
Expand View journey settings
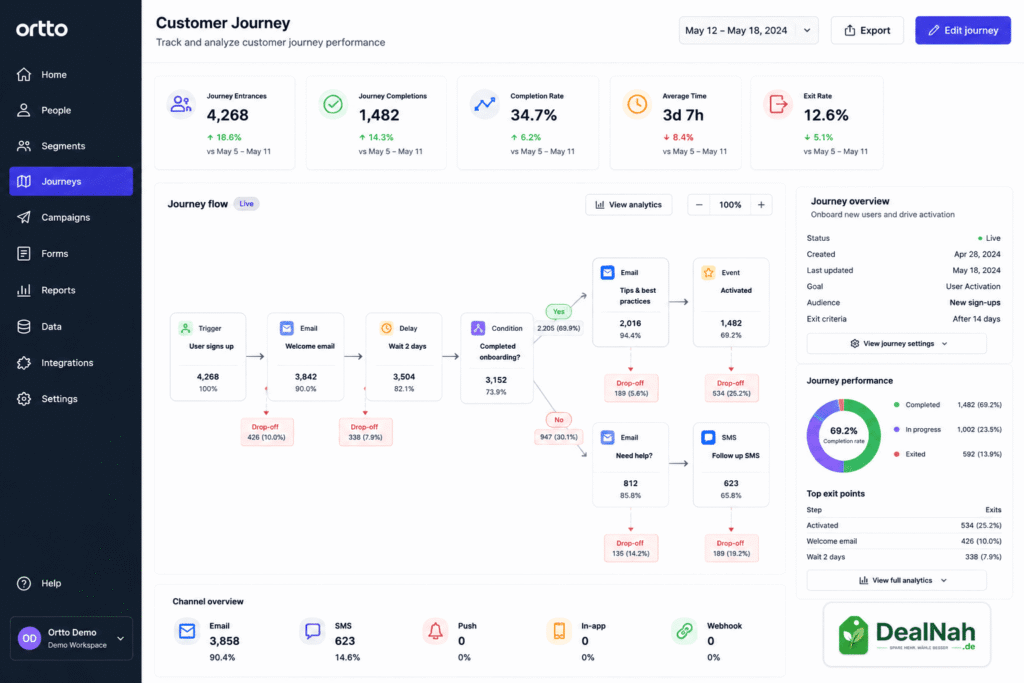(896, 343)
